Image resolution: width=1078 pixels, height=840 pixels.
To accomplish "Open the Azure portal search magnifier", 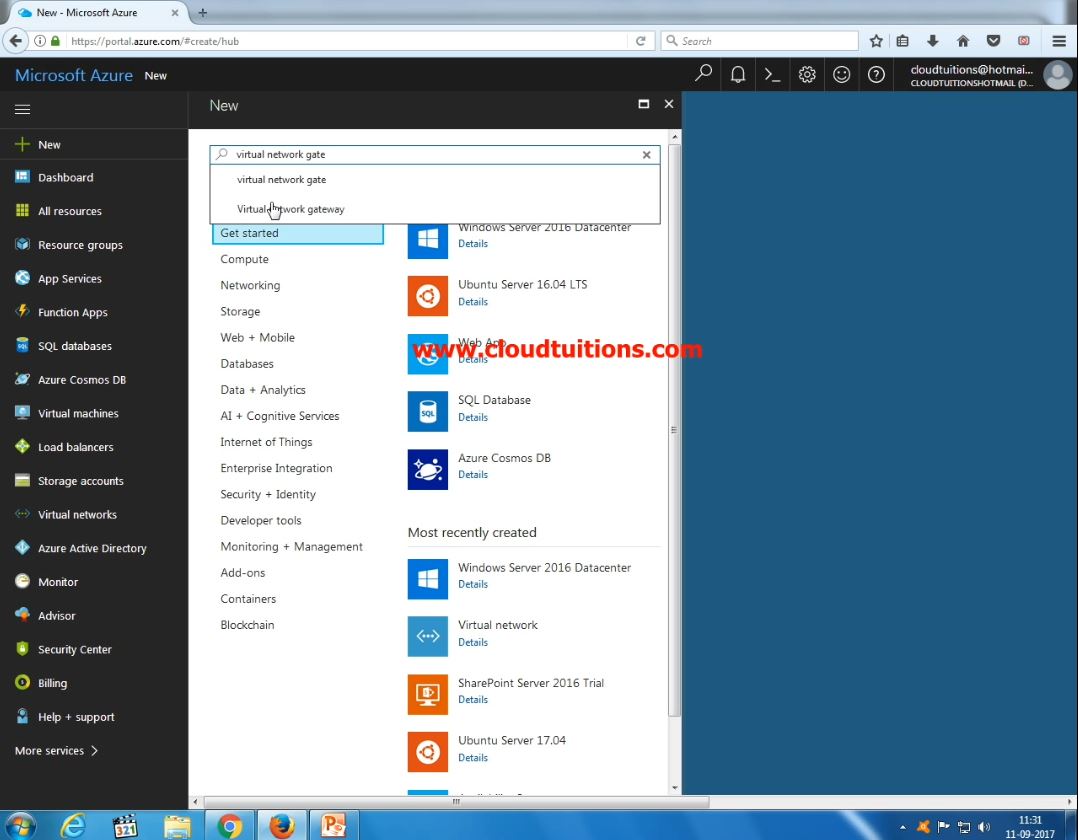I will pos(703,74).
